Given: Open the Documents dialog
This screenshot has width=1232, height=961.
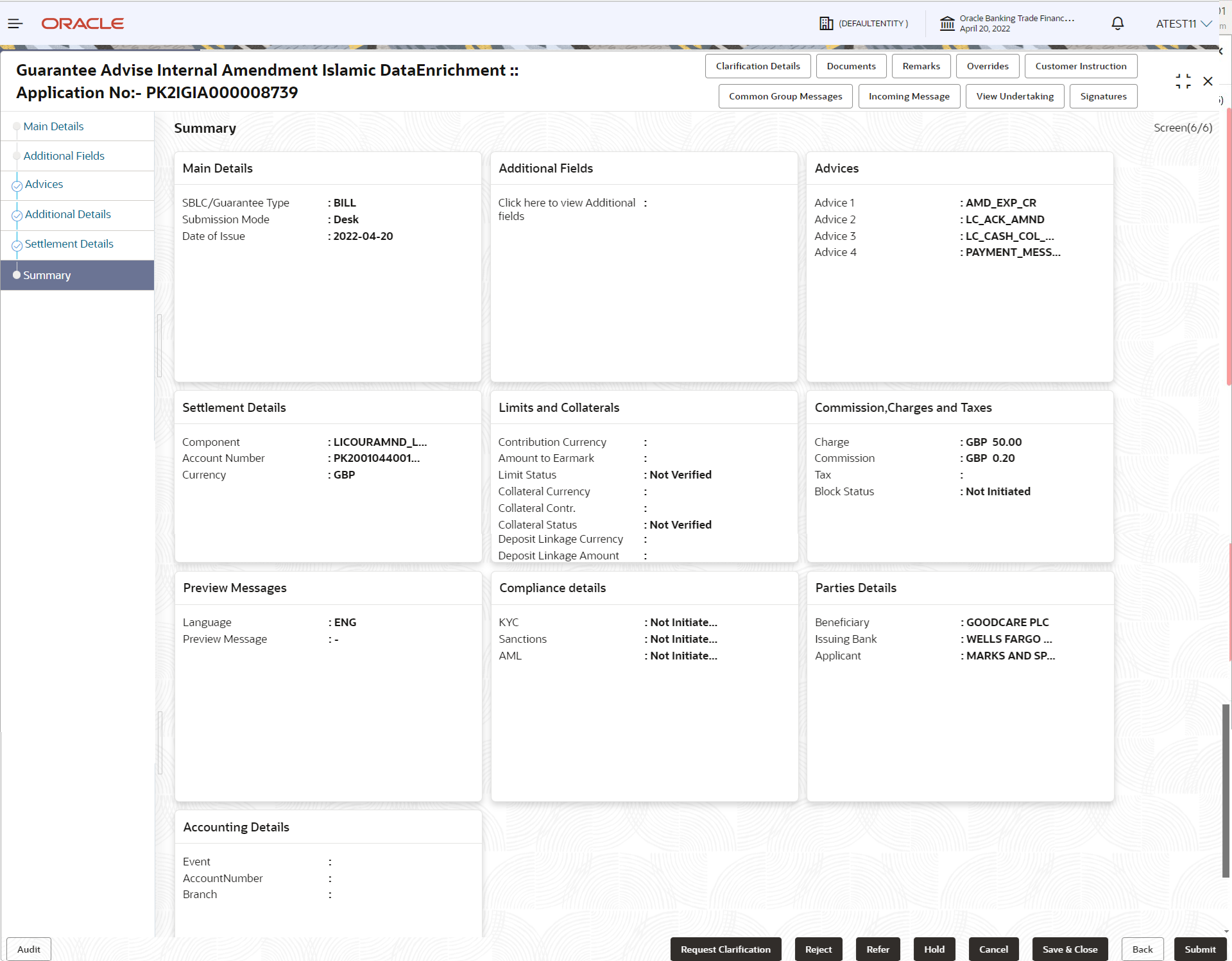Looking at the screenshot, I should point(851,65).
